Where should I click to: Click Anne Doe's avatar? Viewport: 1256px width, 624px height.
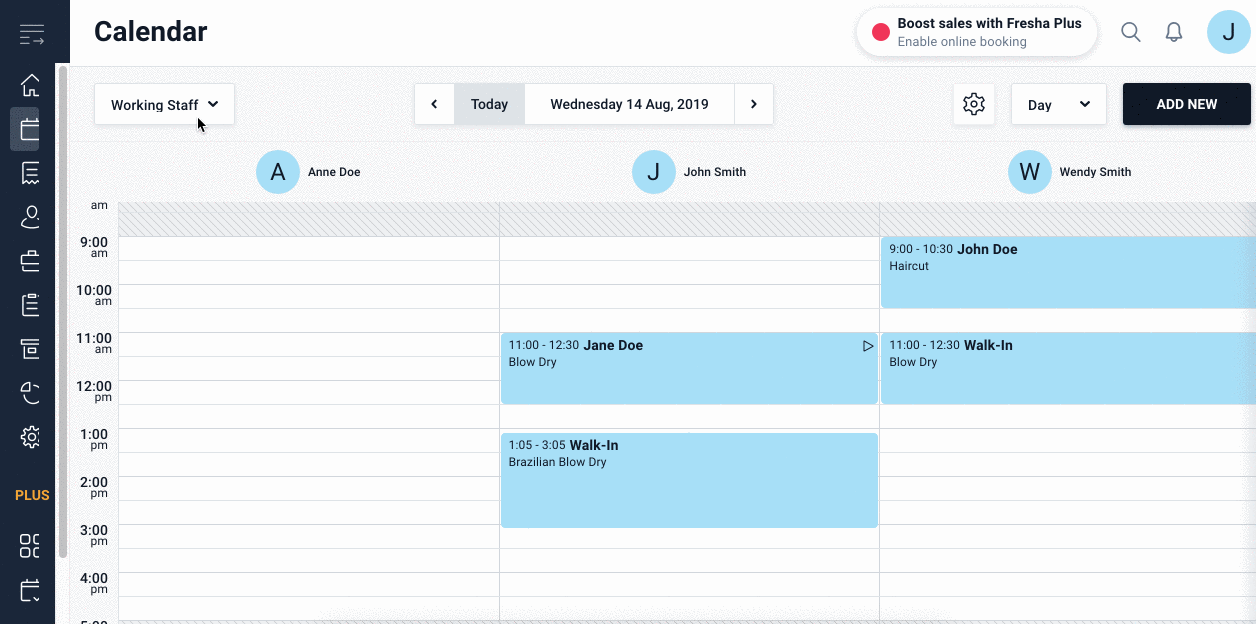click(278, 172)
